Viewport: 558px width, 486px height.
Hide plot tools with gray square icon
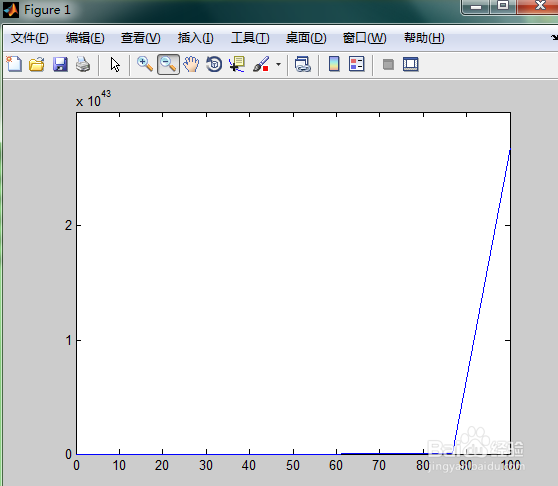(388, 65)
